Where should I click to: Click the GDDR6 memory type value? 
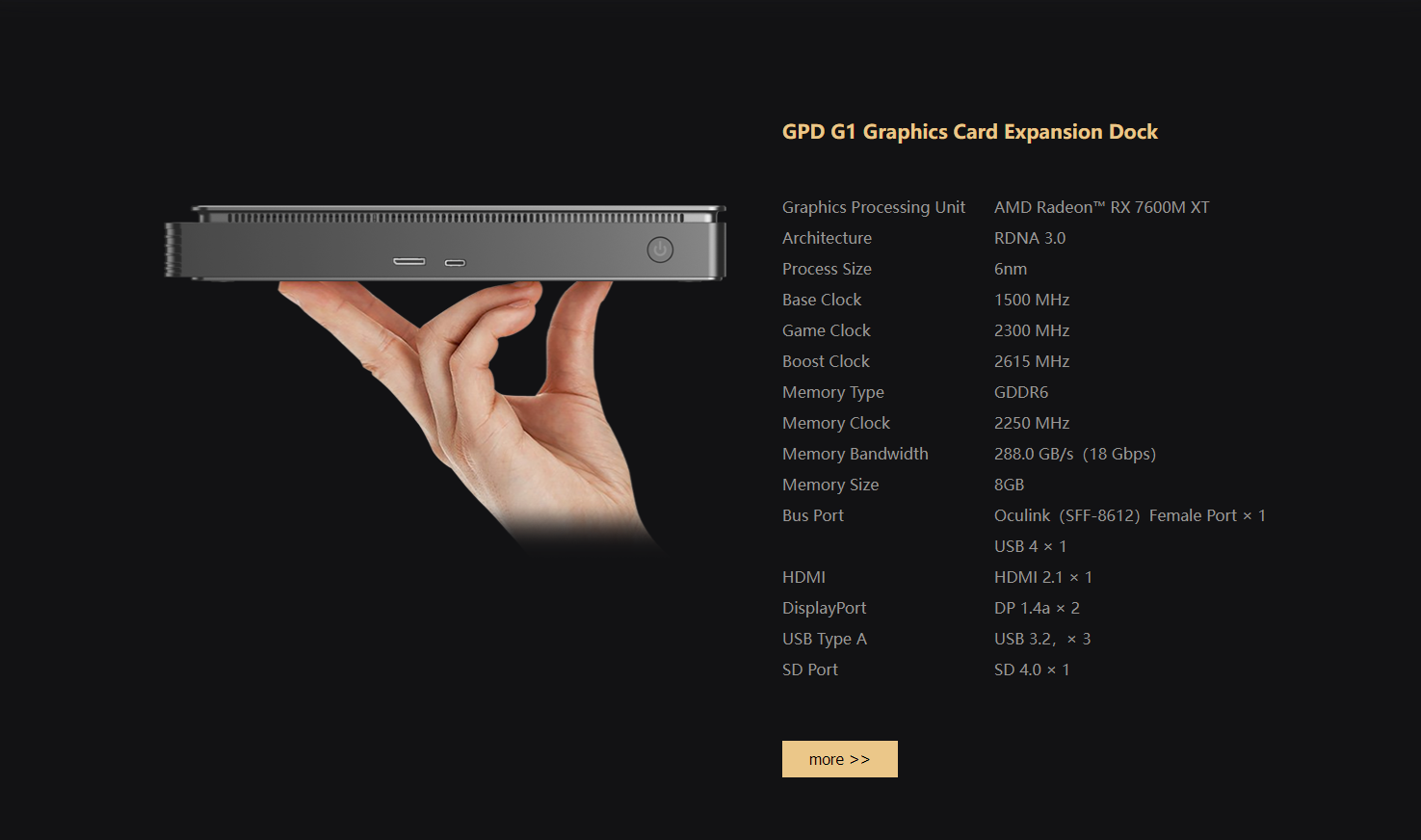(1020, 392)
